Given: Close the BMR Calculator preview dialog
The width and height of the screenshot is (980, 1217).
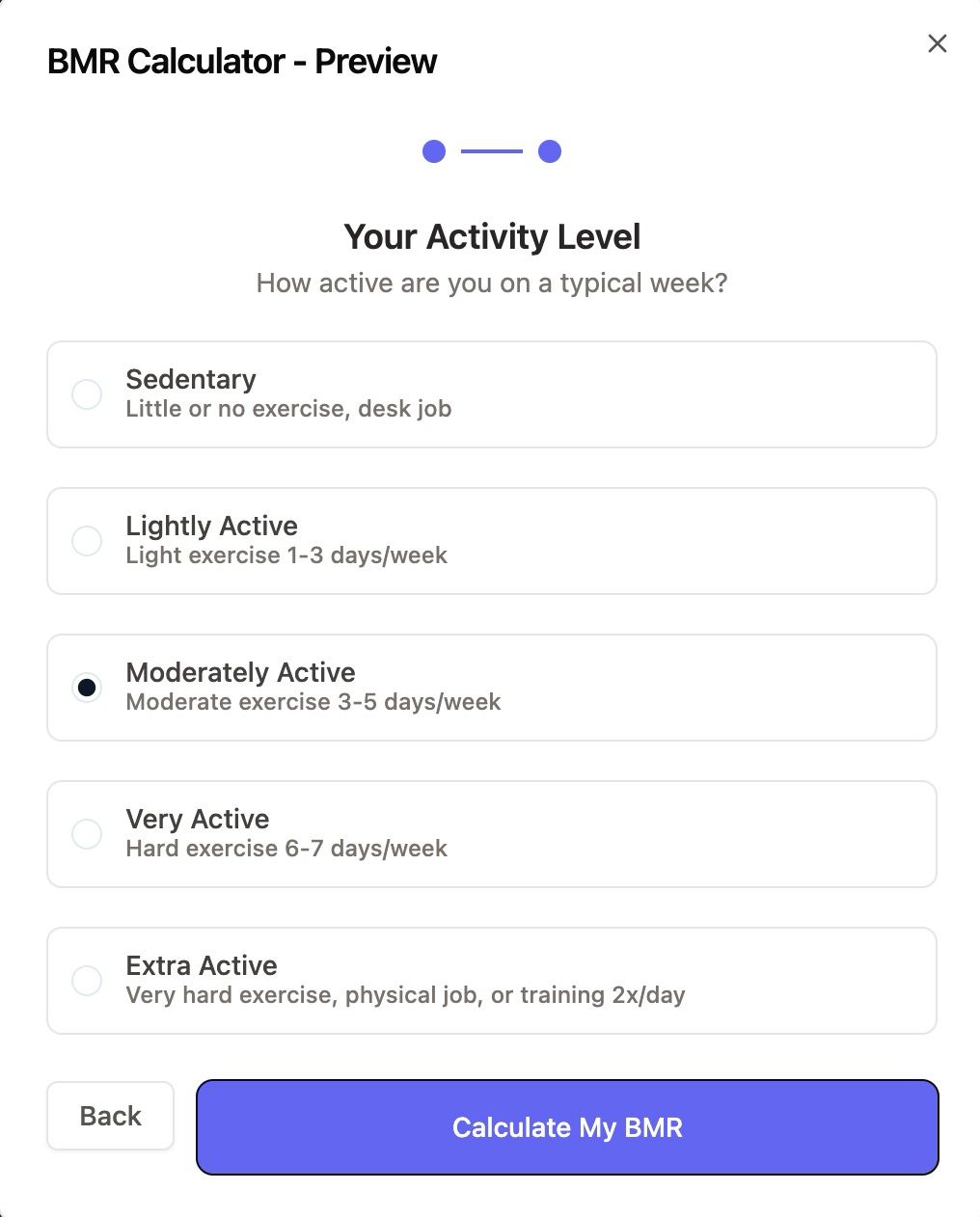Looking at the screenshot, I should tap(937, 43).
